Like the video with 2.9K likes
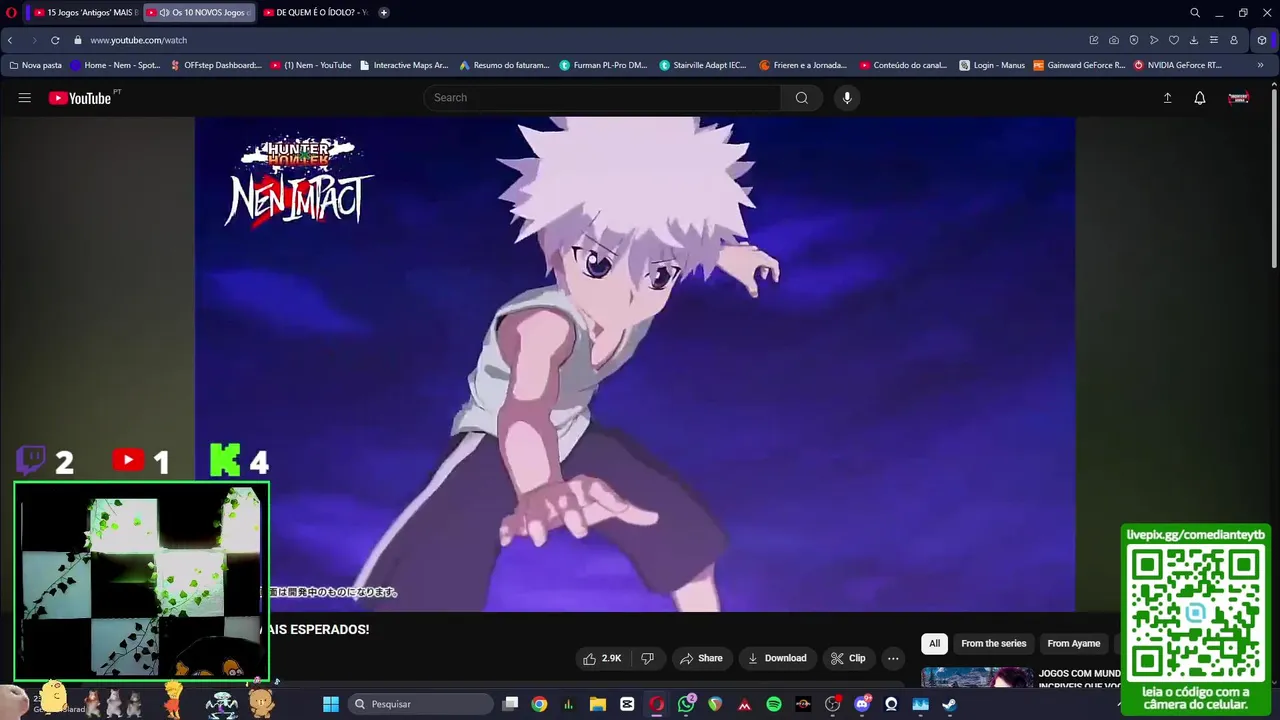This screenshot has height=720, width=1280. pyautogui.click(x=602, y=658)
